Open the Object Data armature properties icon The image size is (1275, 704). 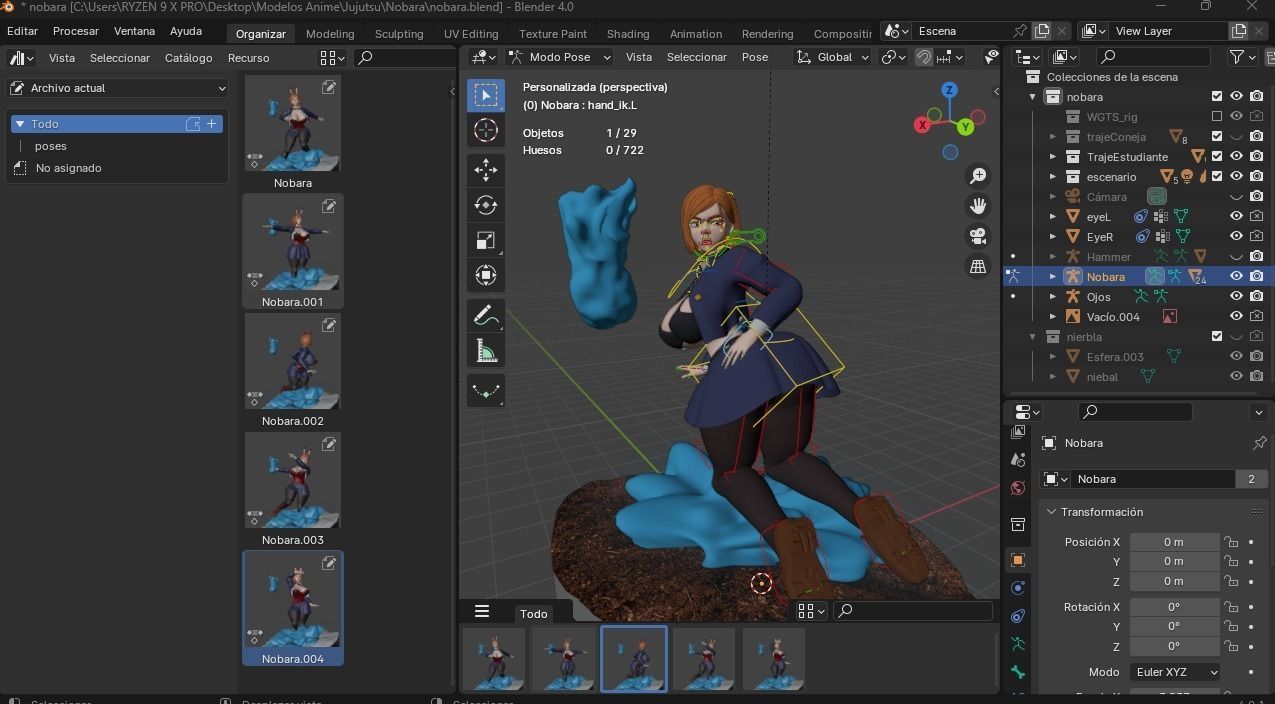coord(1018,644)
